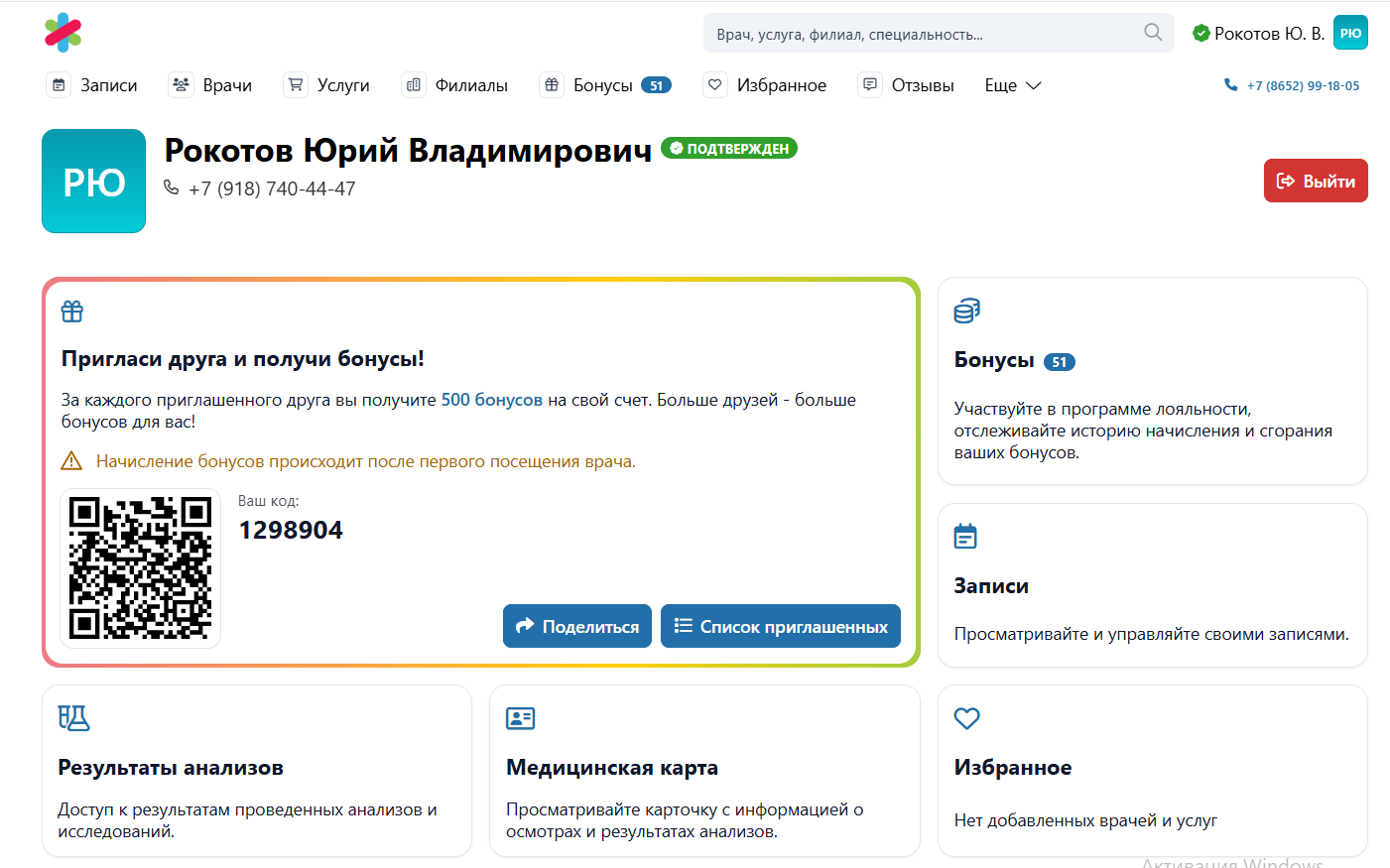Click the coins icon in Бонусы card
Image resolution: width=1390 pixels, height=868 pixels.
(966, 311)
